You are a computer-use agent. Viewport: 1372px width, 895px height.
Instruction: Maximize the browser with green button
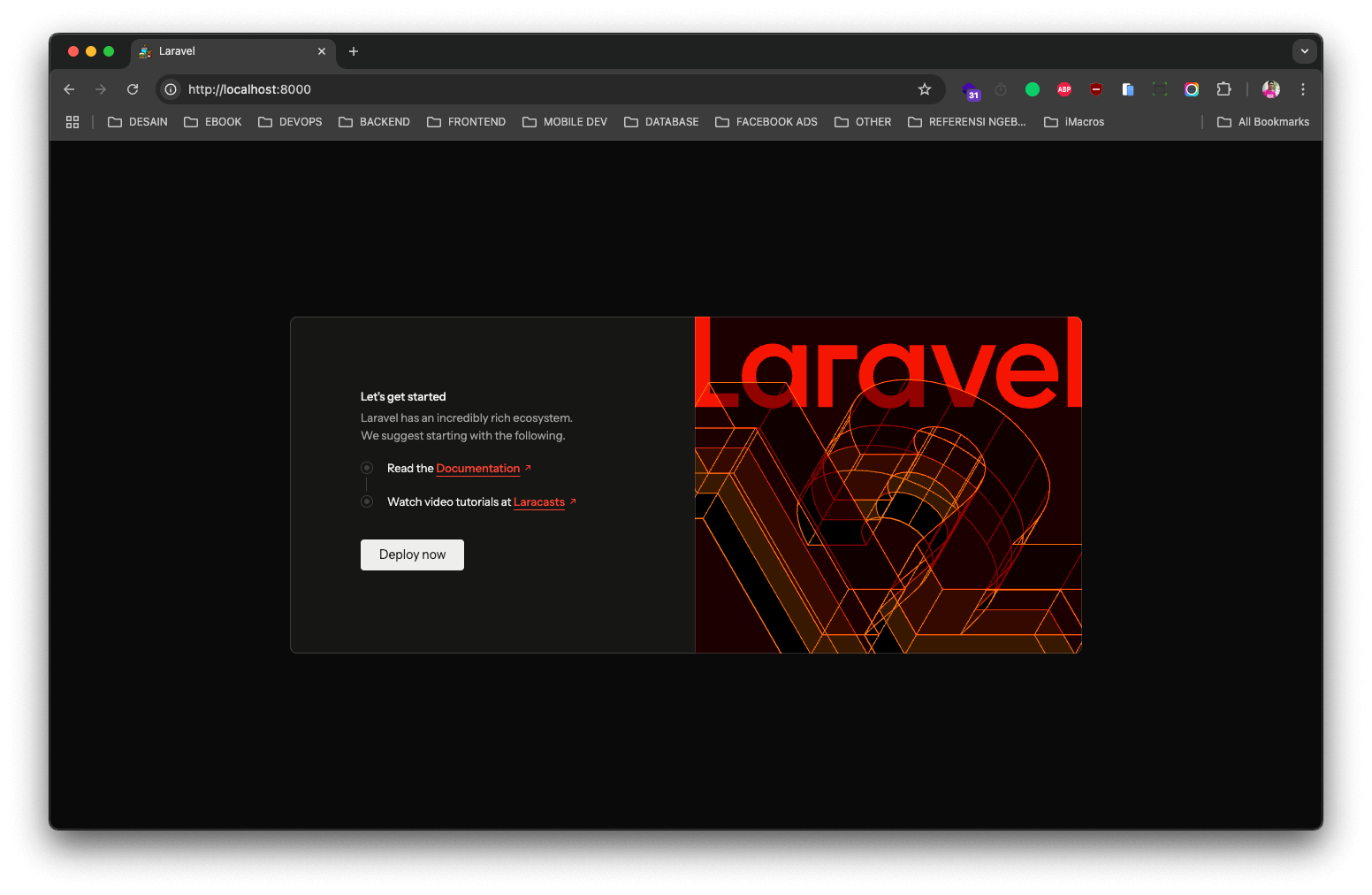click(109, 51)
